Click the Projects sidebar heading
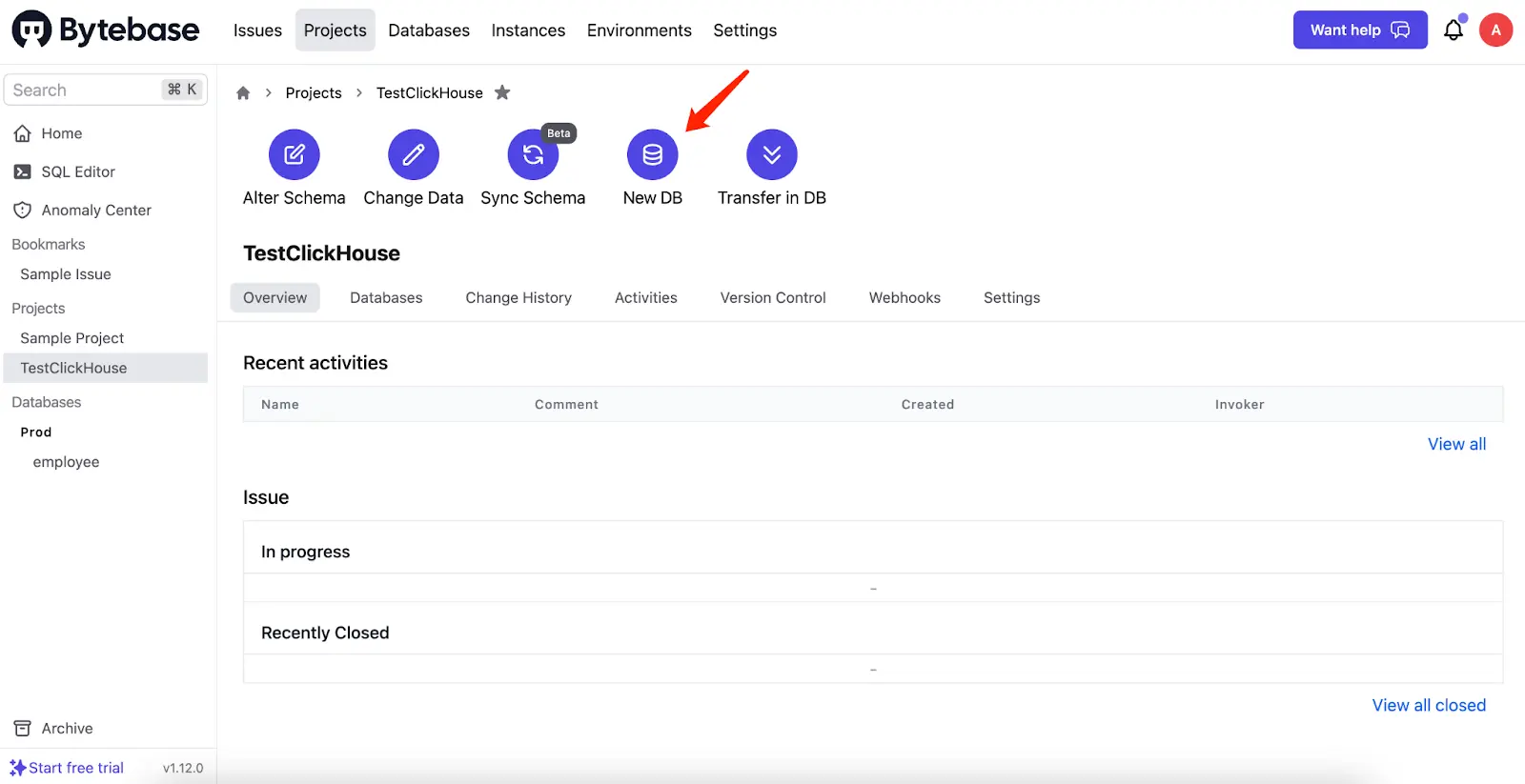 38,309
